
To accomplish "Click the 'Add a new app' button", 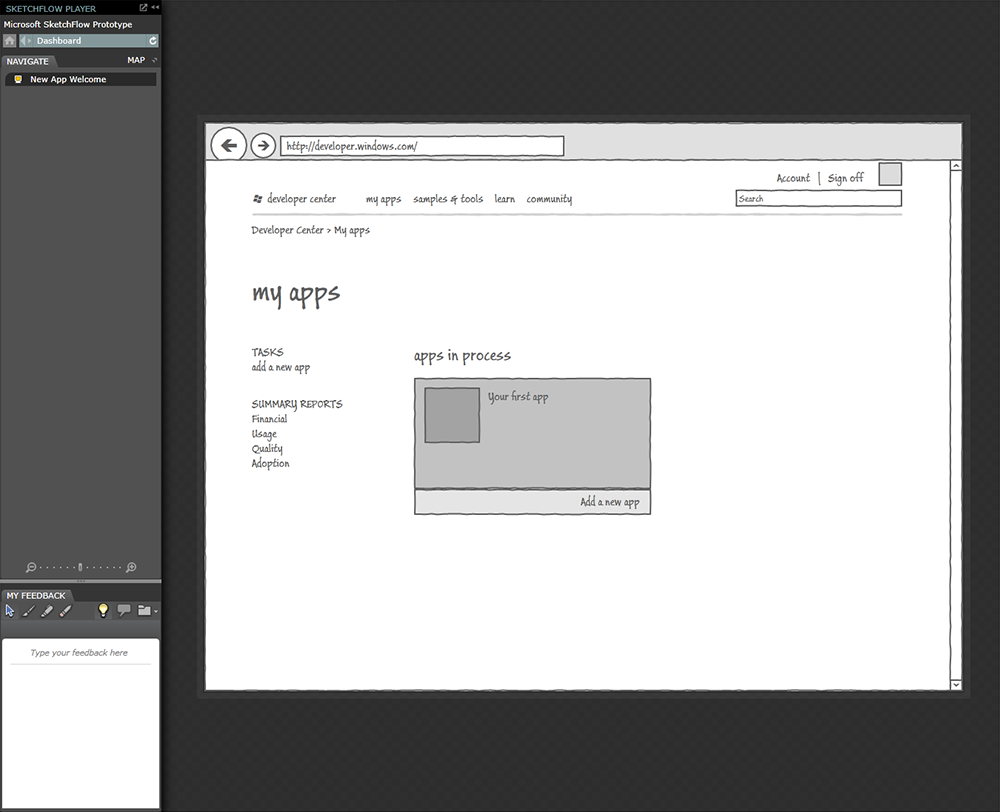I will (533, 502).
